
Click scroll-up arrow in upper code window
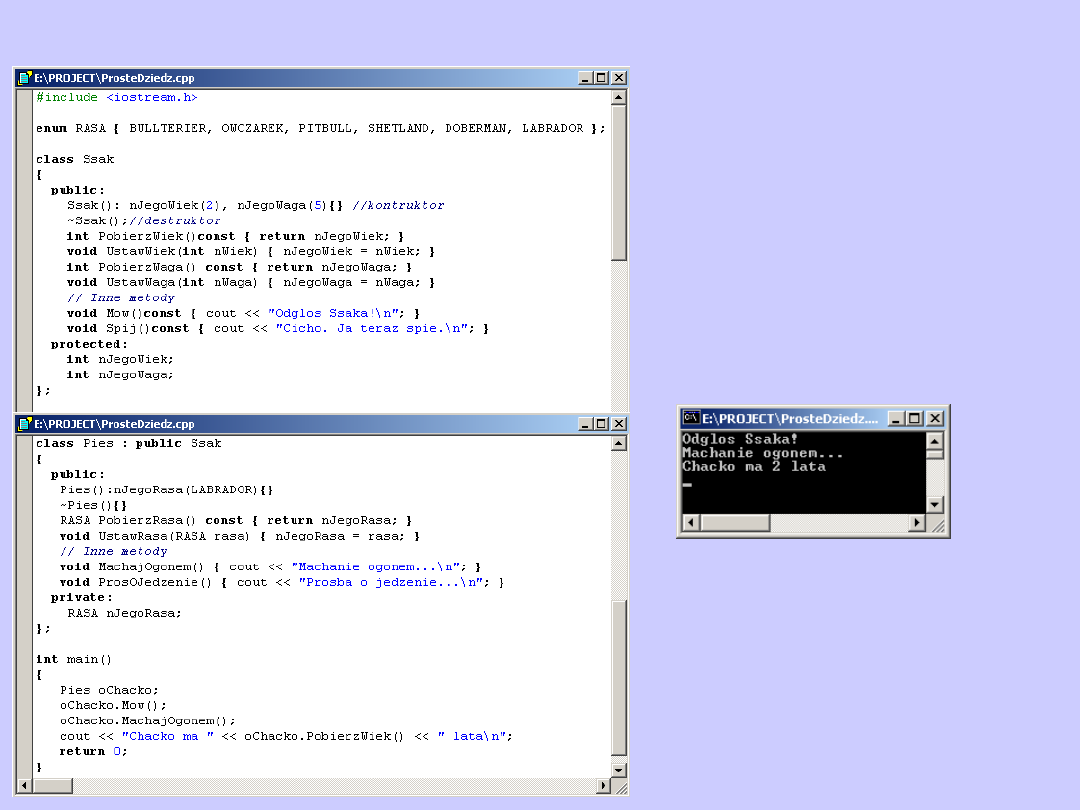pos(619,98)
